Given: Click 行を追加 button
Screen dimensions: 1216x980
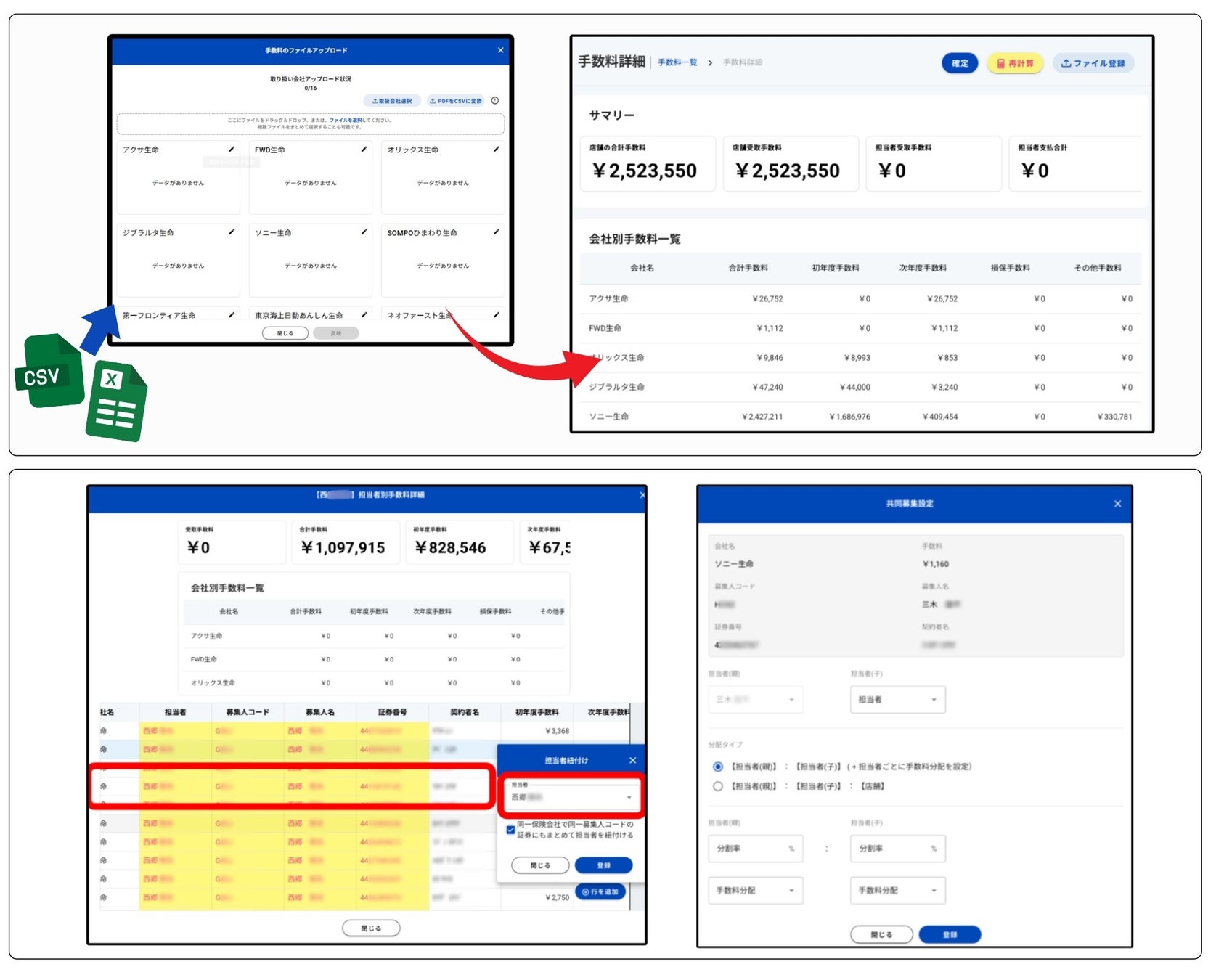Looking at the screenshot, I should pos(600,891).
